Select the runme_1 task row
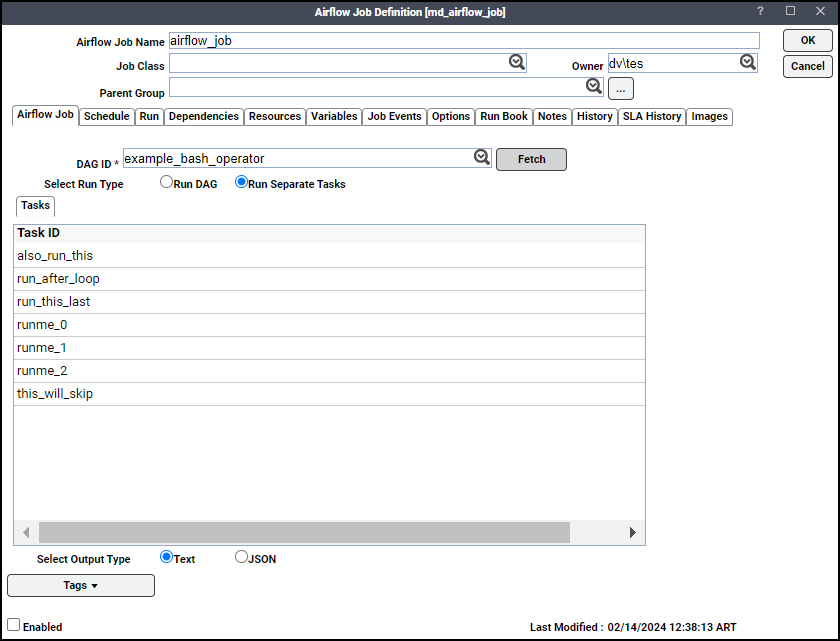The height and width of the screenshot is (641, 840). (x=329, y=348)
